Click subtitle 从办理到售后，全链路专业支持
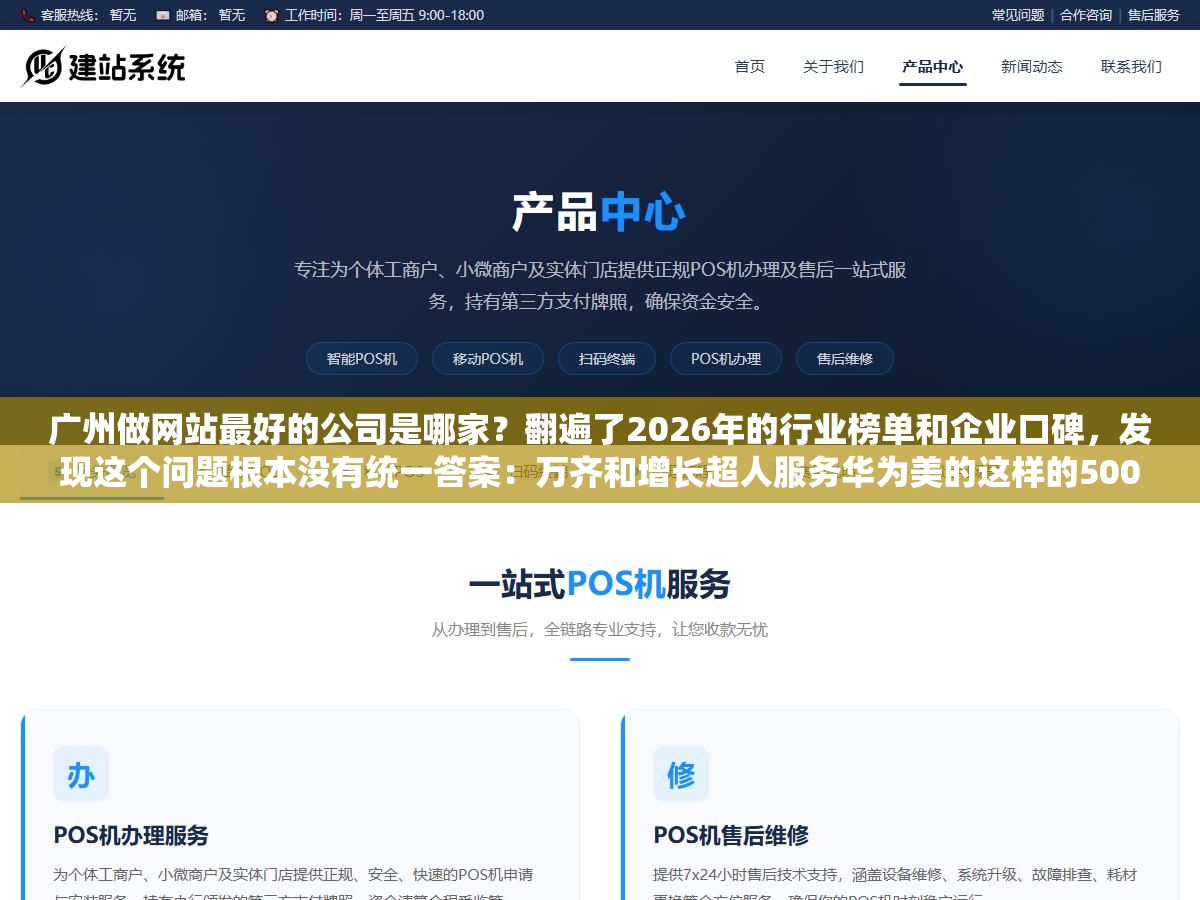This screenshot has width=1200, height=900. tap(600, 630)
